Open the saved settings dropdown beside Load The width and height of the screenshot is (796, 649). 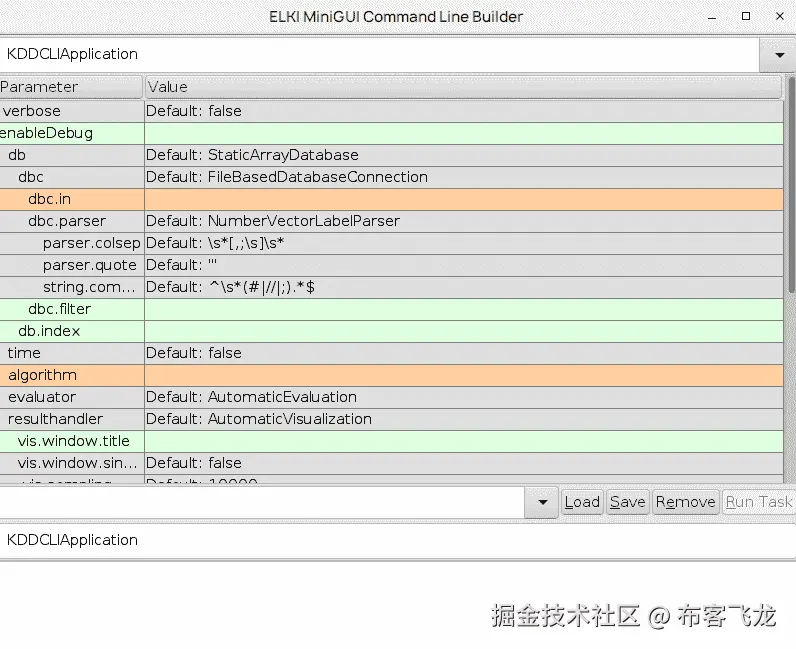[542, 502]
